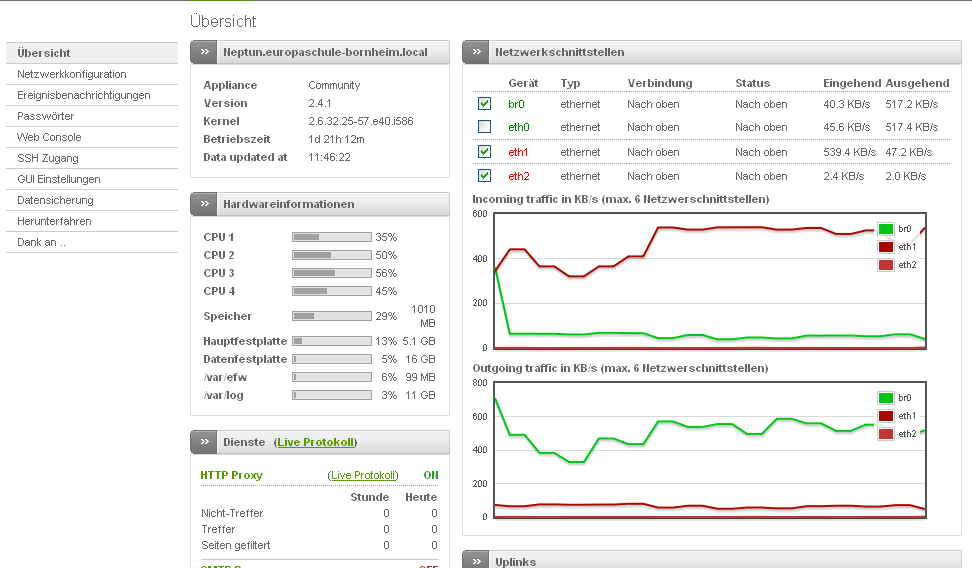Collapse the Hardwareinformationen panel arrow icon

click(203, 204)
